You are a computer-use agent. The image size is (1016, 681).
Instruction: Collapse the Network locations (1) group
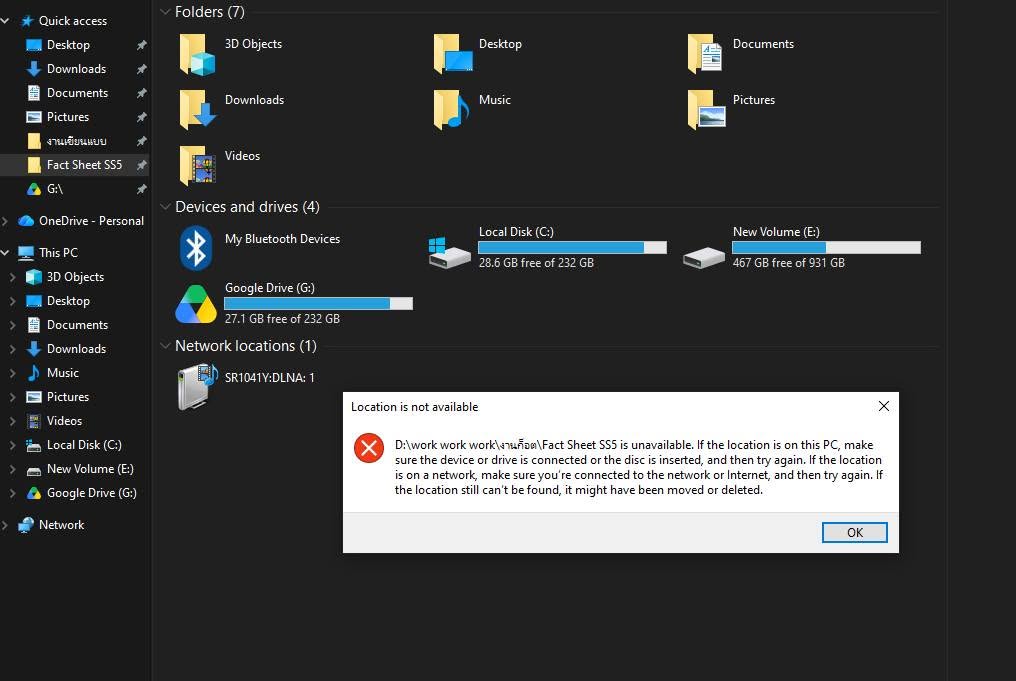(x=165, y=346)
